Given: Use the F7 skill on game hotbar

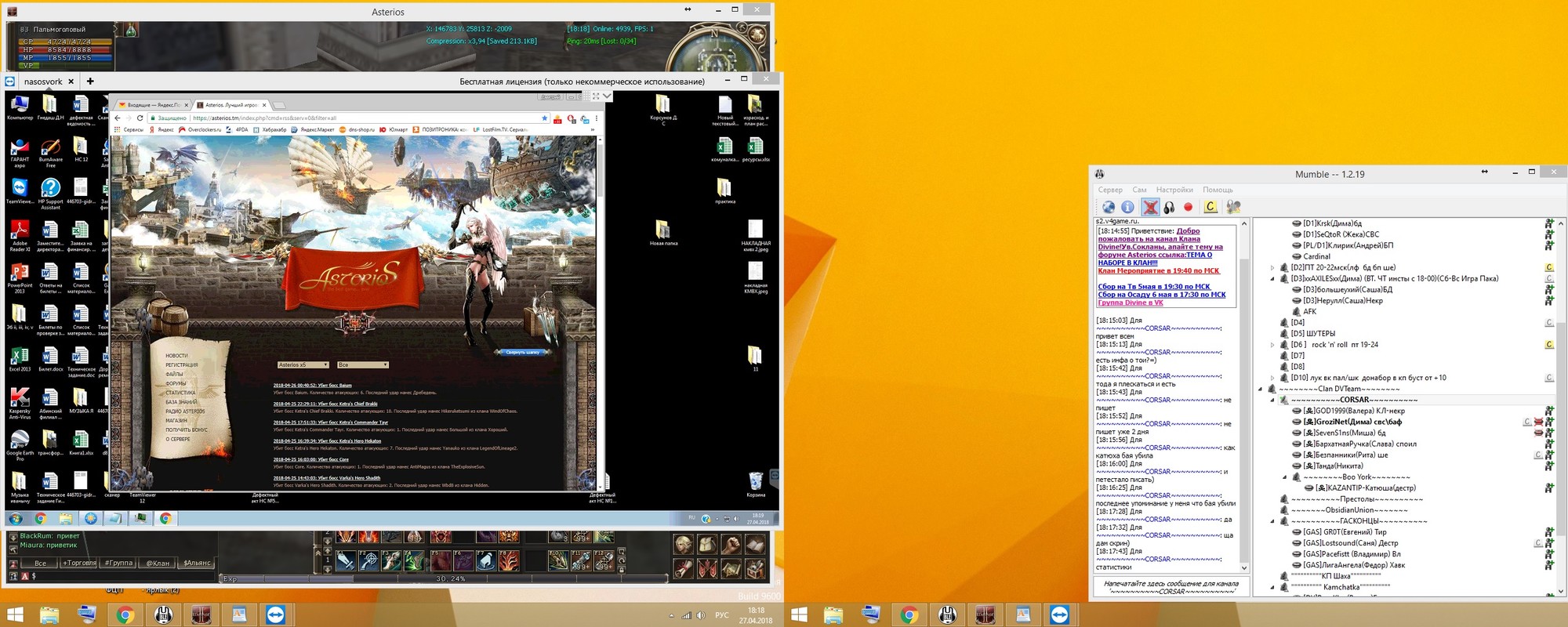Looking at the screenshot, I should pyautogui.click(x=486, y=560).
